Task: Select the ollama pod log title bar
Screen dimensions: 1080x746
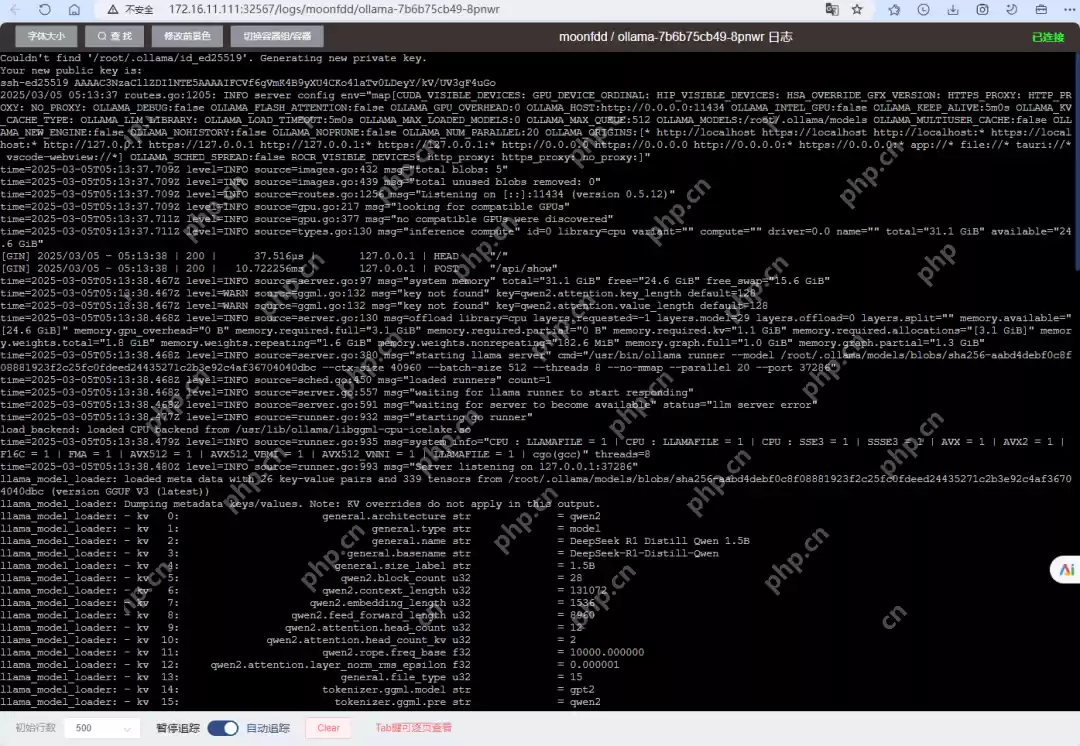Action: 677,37
